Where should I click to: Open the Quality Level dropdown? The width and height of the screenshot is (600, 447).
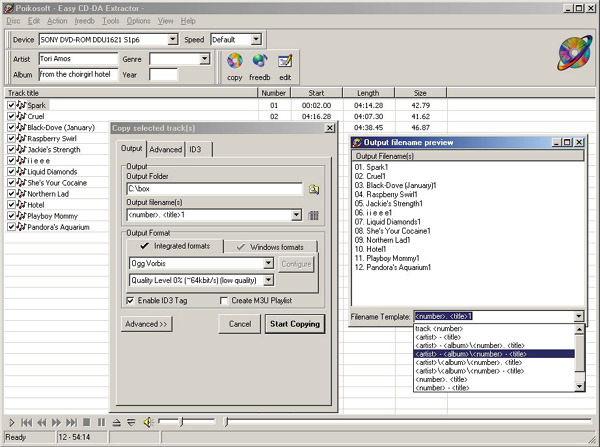click(x=269, y=280)
